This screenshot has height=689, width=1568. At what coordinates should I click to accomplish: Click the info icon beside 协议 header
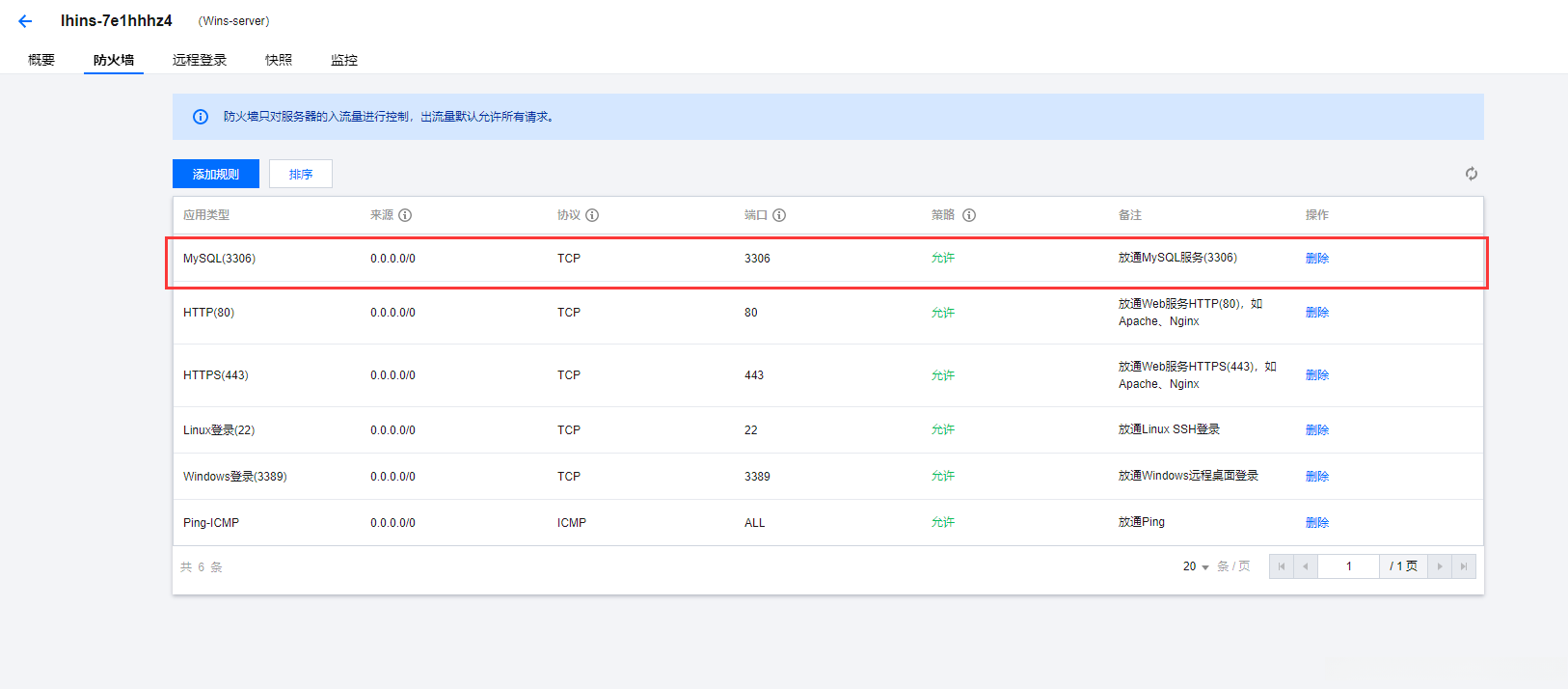pos(592,215)
